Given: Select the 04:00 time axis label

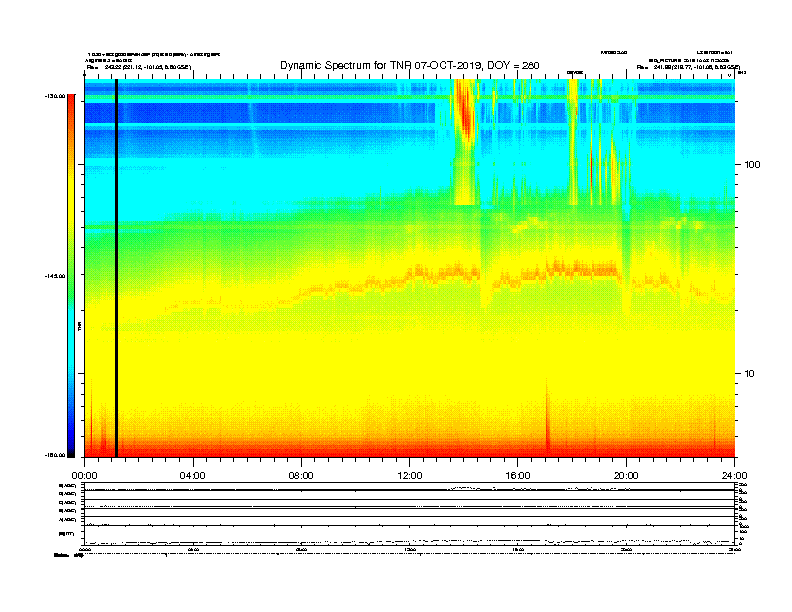Looking at the screenshot, I should [193, 475].
